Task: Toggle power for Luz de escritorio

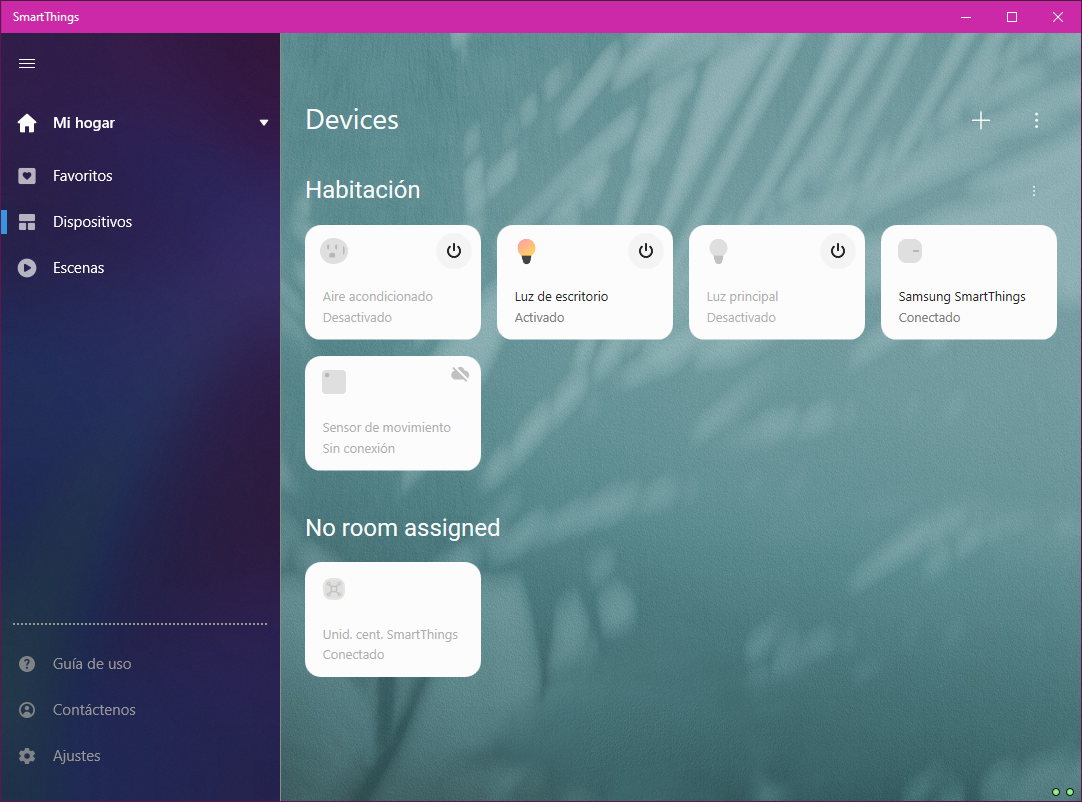Action: 646,251
